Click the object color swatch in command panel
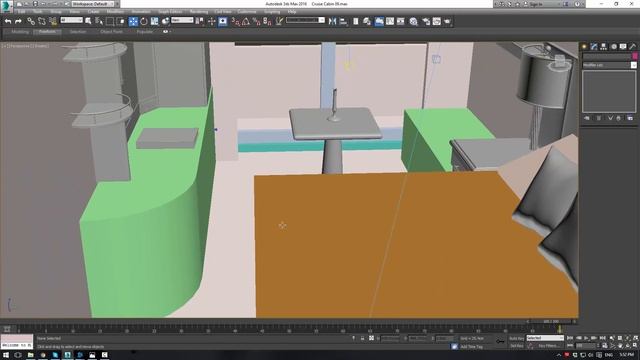Viewport: 640px width, 360px height. coord(635,56)
